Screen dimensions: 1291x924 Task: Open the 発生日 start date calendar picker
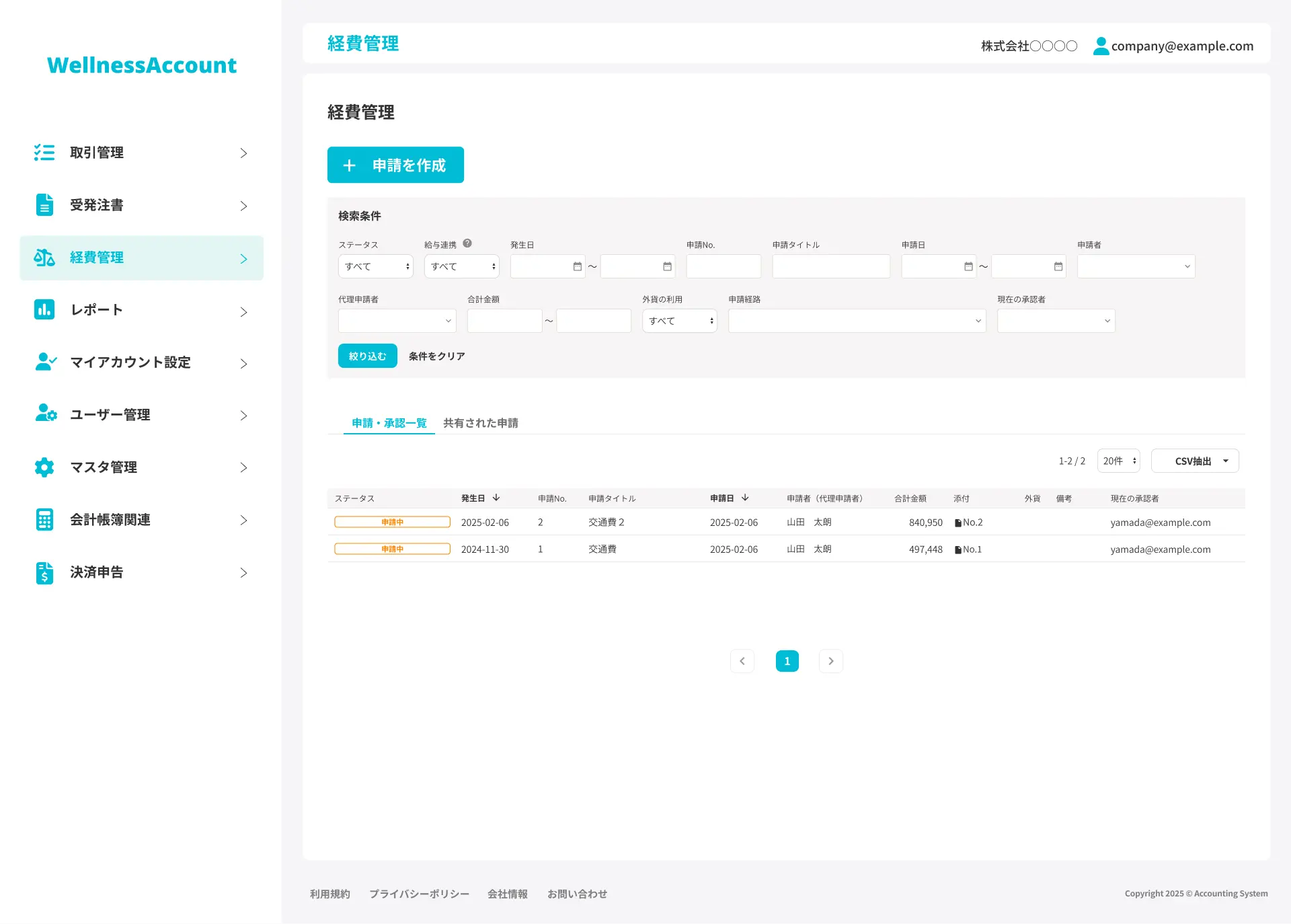point(577,267)
